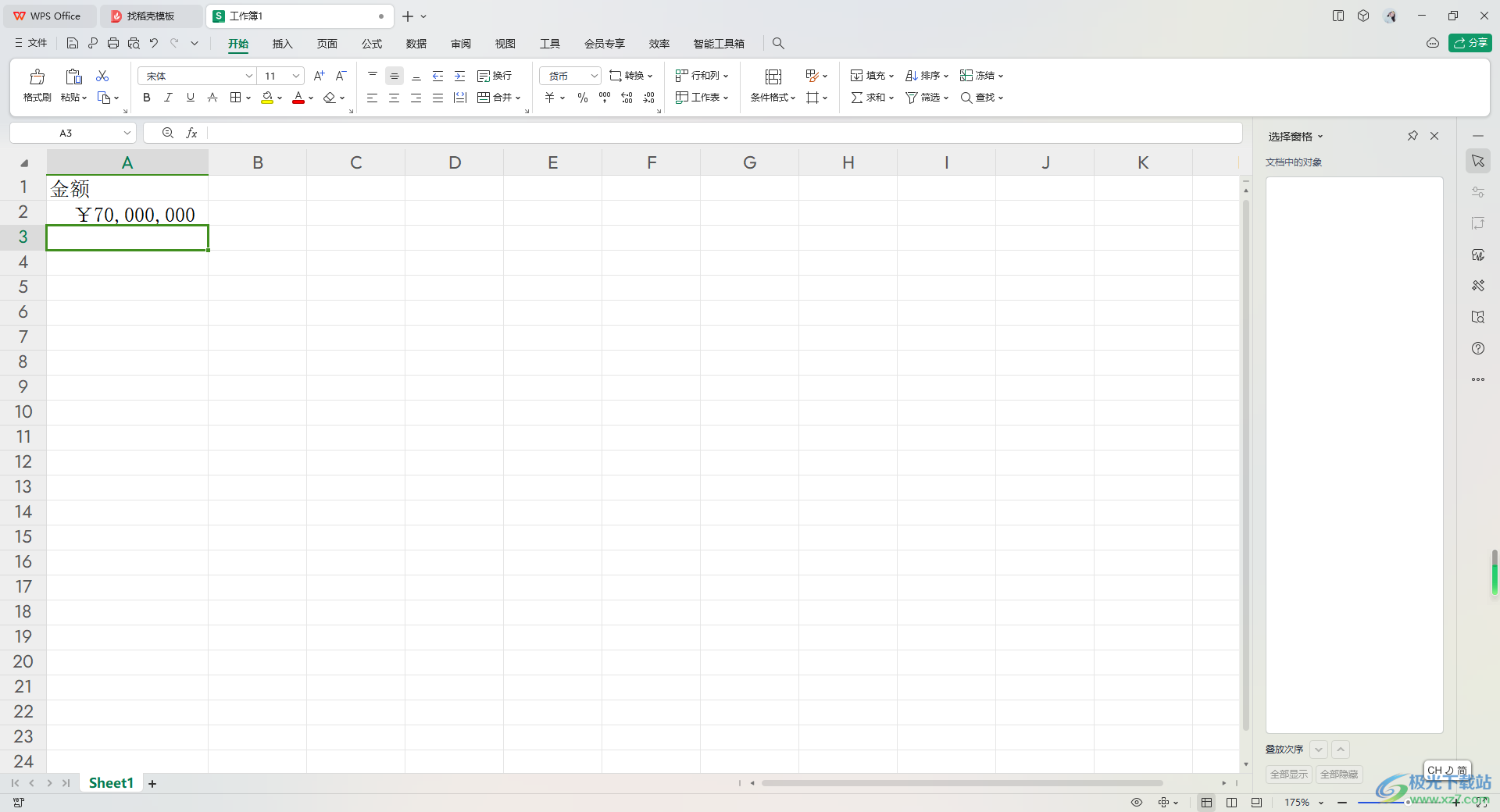
Task: Switch to the Formula (公式) tab
Action: click(x=372, y=44)
